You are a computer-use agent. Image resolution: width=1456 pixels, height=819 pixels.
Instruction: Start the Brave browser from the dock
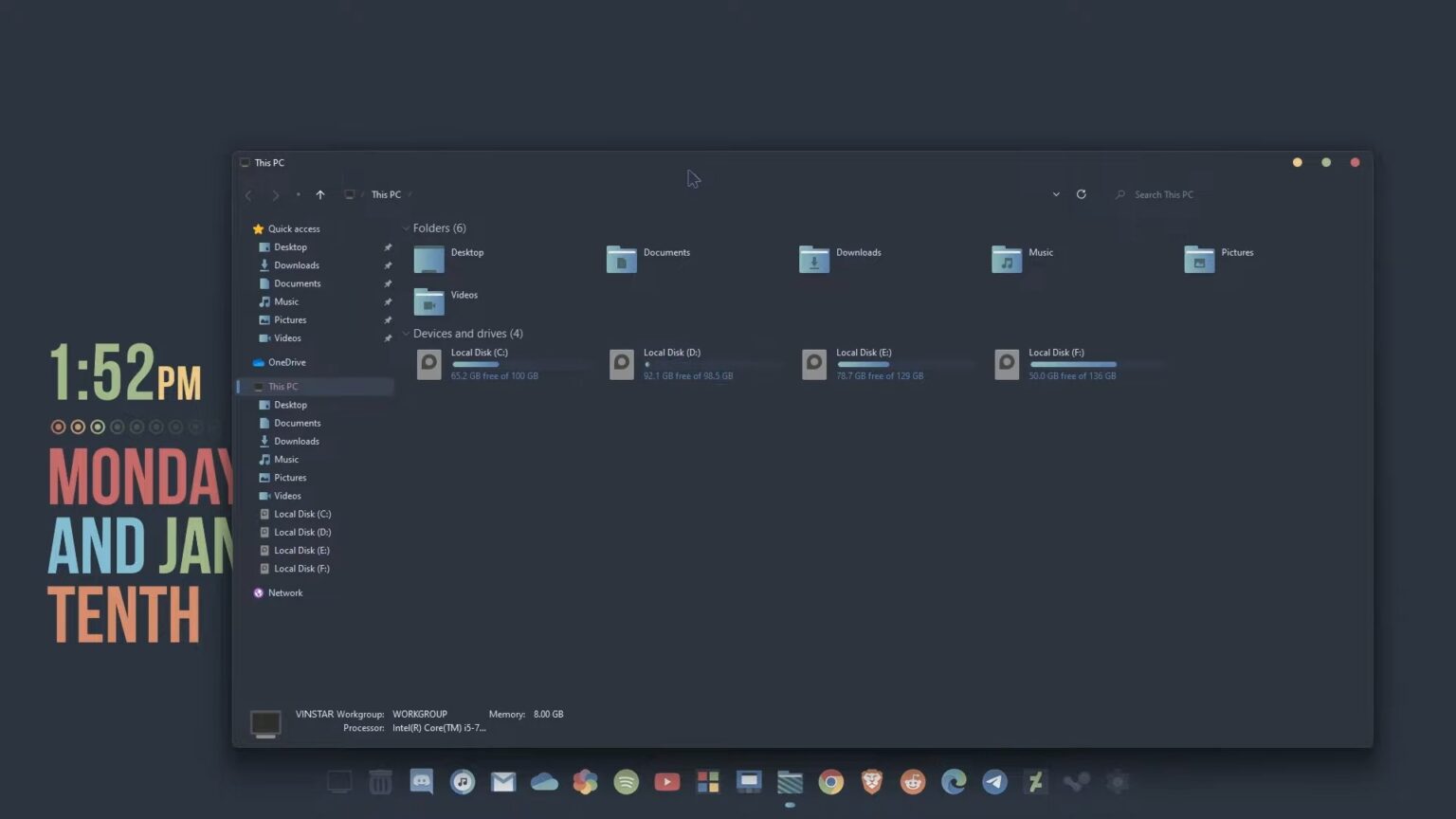871,782
